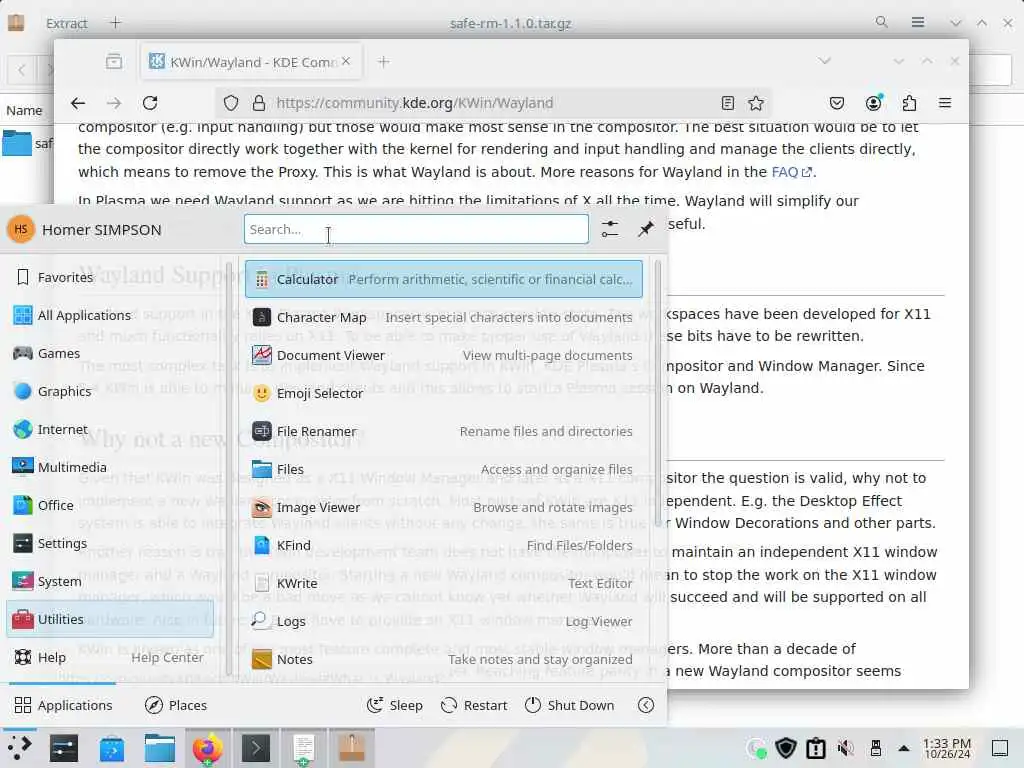Open Firefox account icon
Screen dimensions: 1024x768
(x=873, y=103)
